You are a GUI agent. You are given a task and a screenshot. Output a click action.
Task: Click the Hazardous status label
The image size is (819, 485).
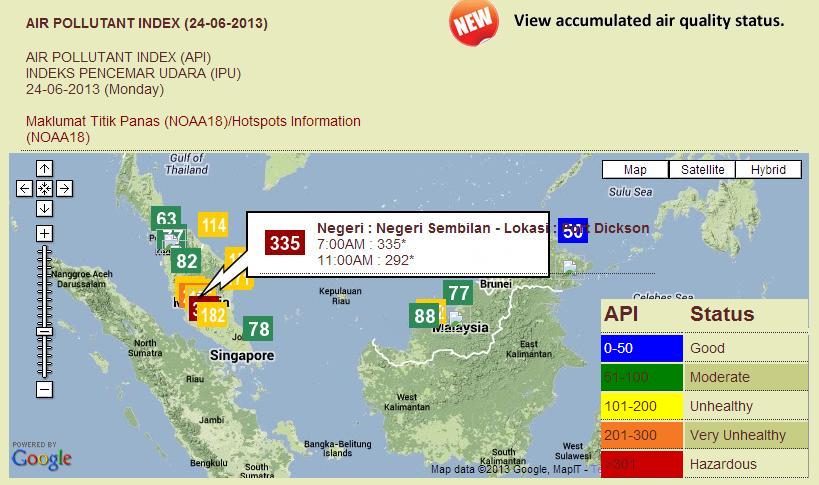pyautogui.click(x=723, y=464)
